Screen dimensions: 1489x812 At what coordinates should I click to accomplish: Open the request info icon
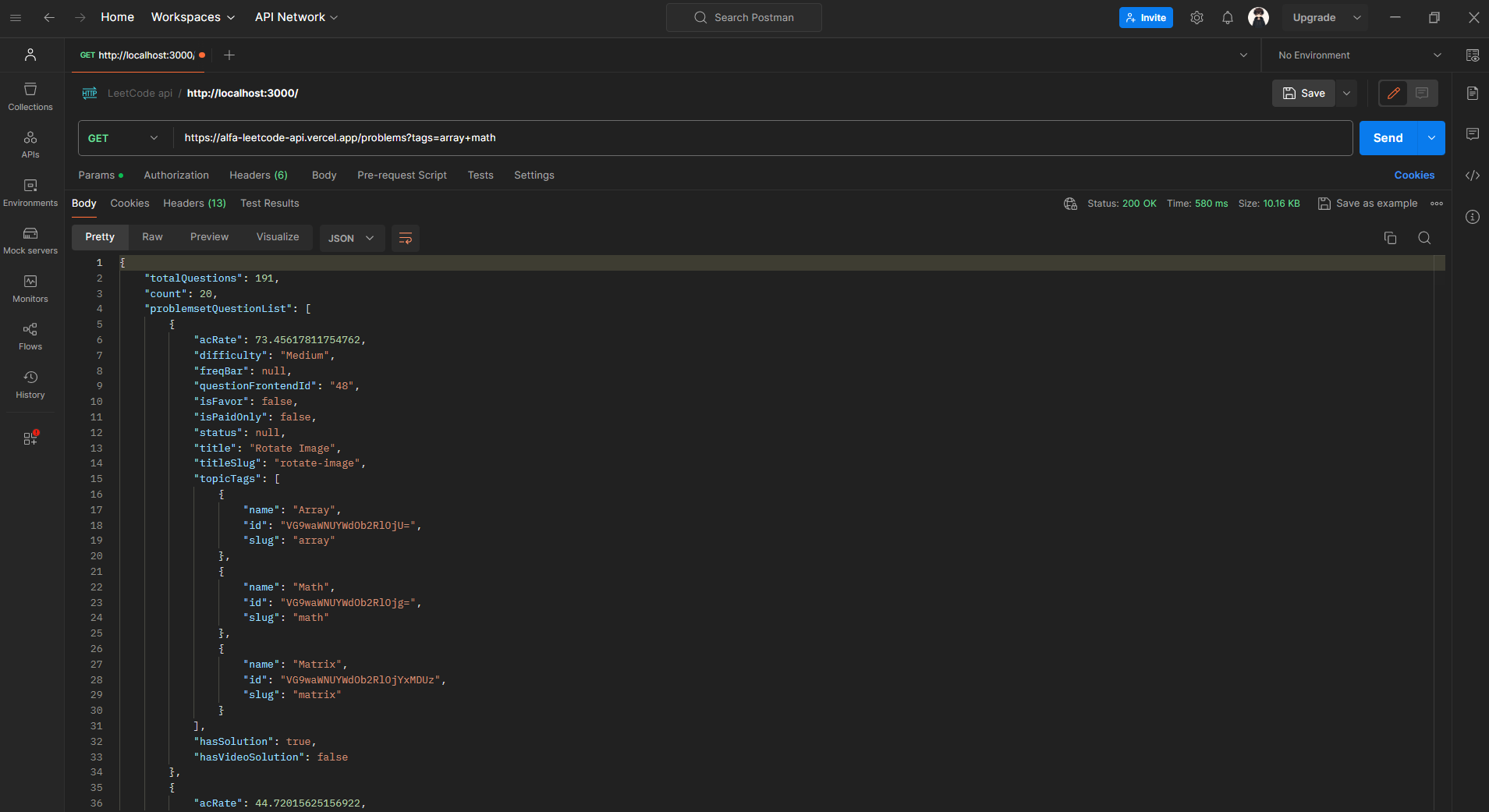tap(1472, 217)
